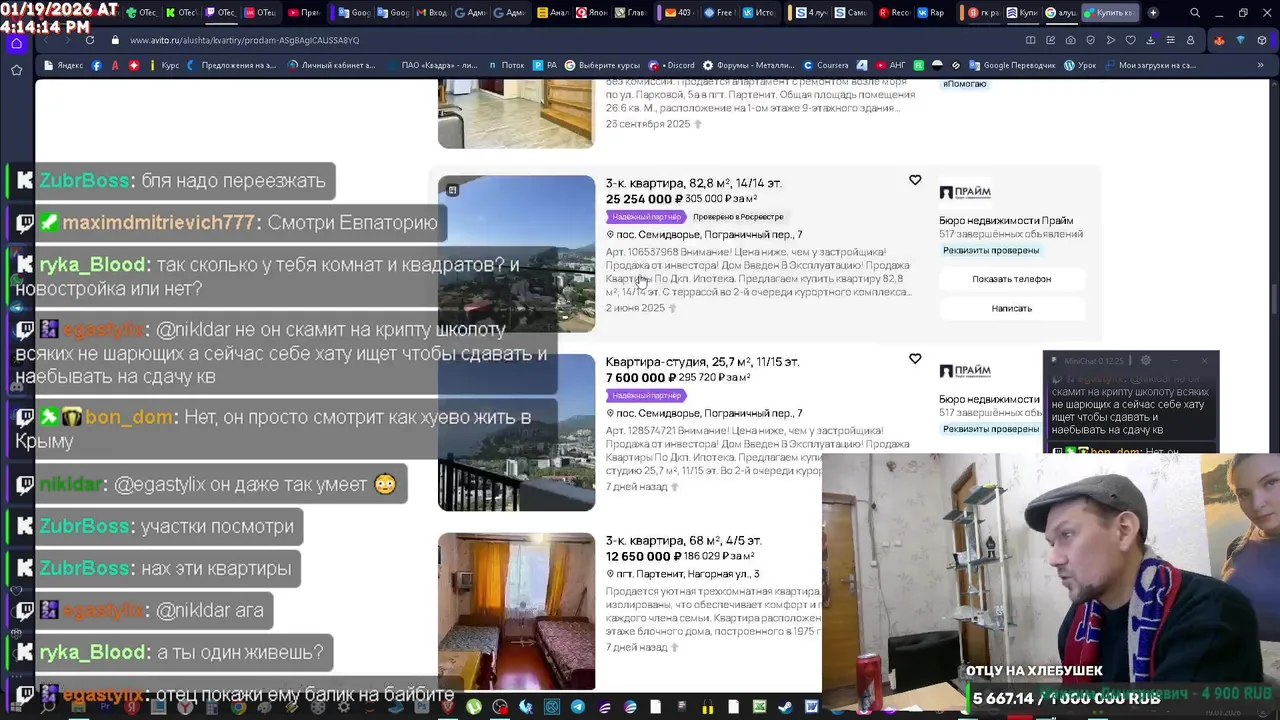Open the MetaMask fox extension icon
This screenshot has width=1280, height=720.
click(x=1219, y=40)
